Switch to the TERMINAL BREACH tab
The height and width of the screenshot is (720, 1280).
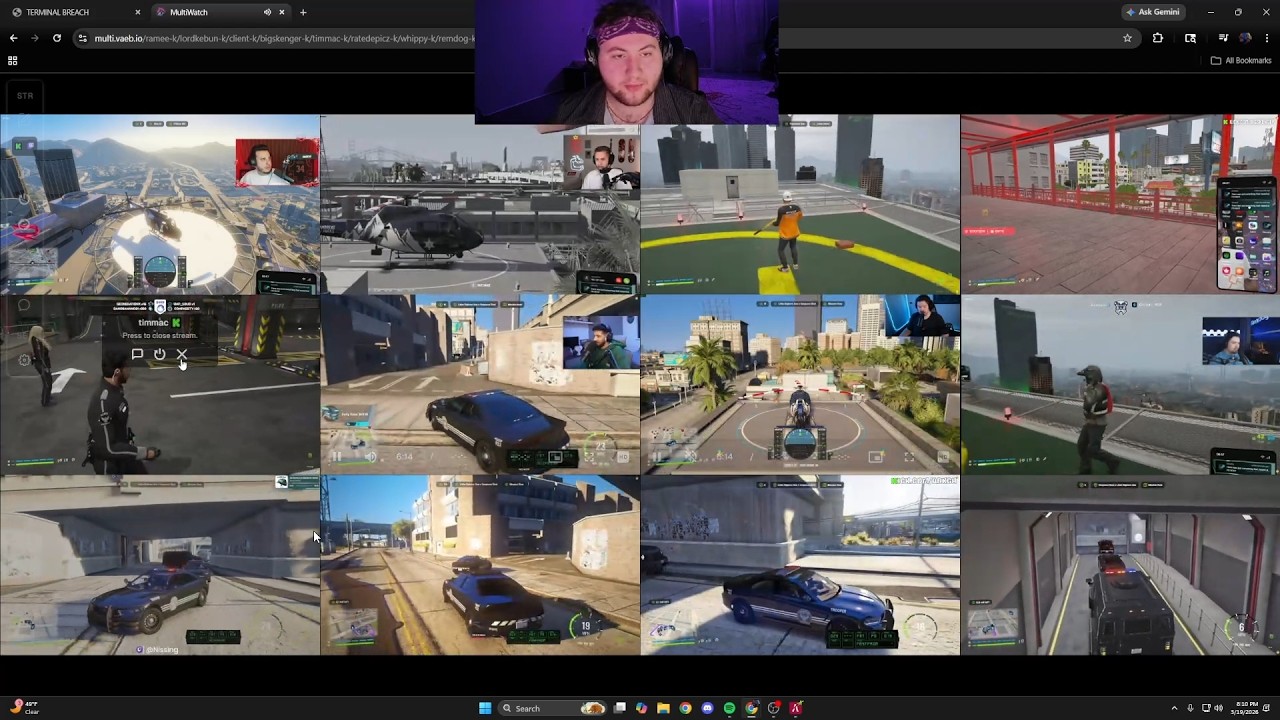(75, 12)
